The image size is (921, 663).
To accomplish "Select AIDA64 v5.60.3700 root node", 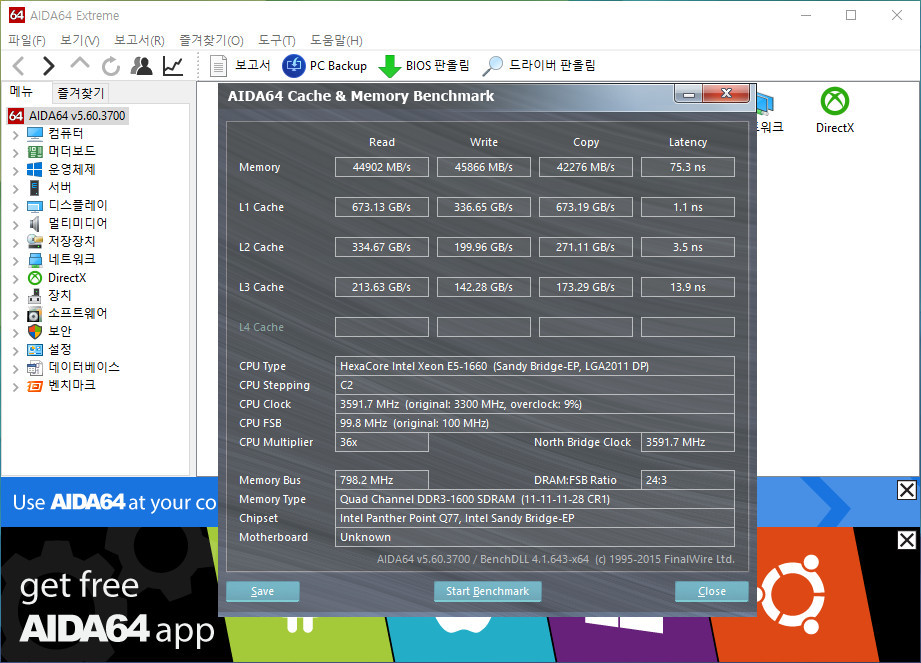I will point(68,116).
